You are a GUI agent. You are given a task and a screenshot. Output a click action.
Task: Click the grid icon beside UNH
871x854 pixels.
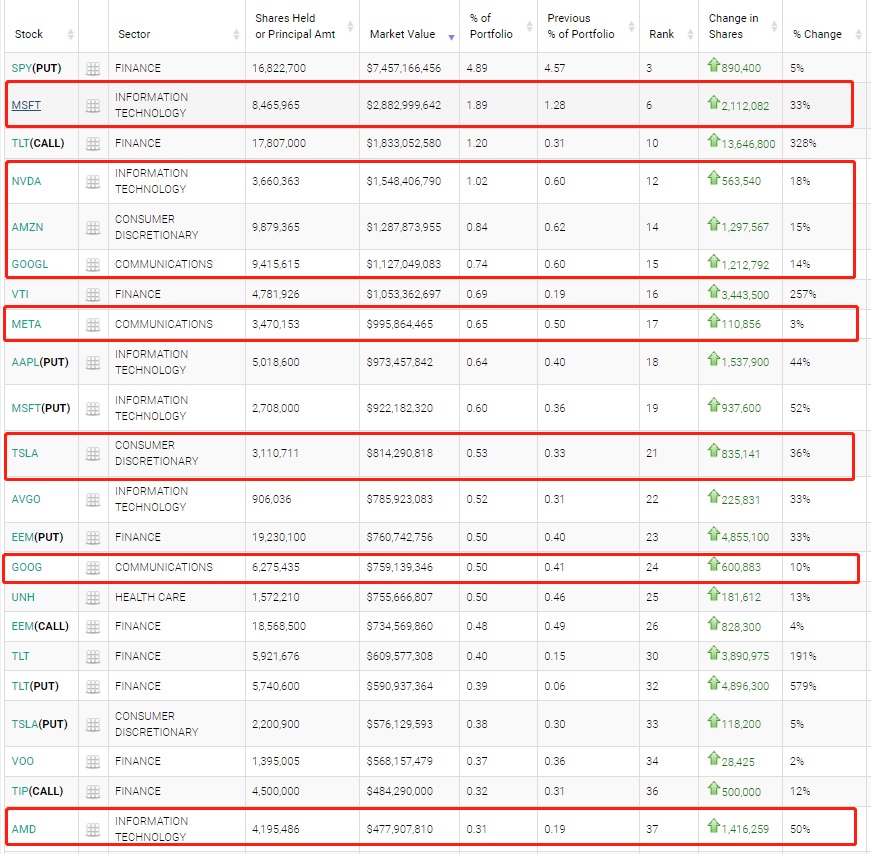click(93, 598)
